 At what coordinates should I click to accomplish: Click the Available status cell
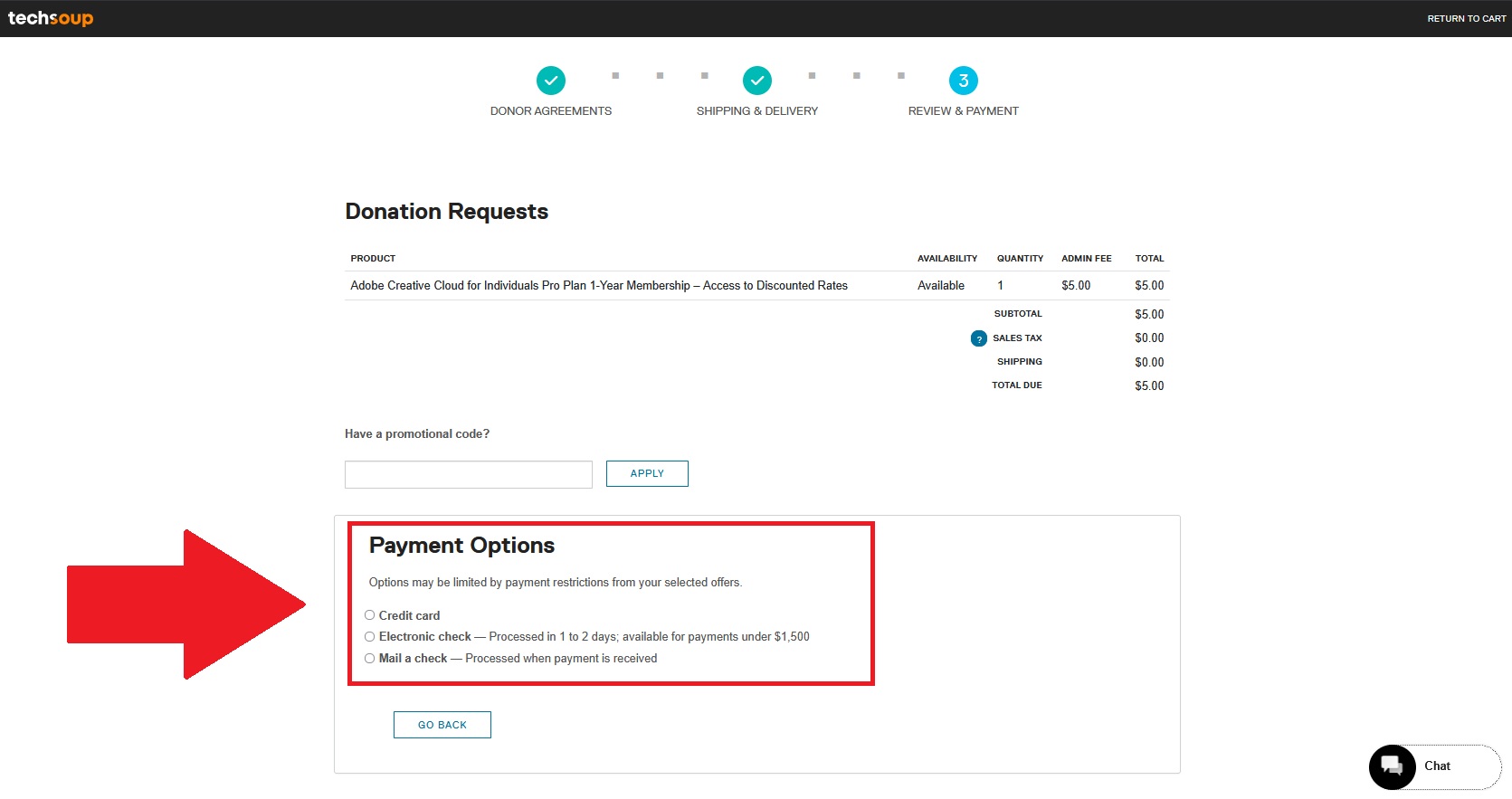point(941,285)
